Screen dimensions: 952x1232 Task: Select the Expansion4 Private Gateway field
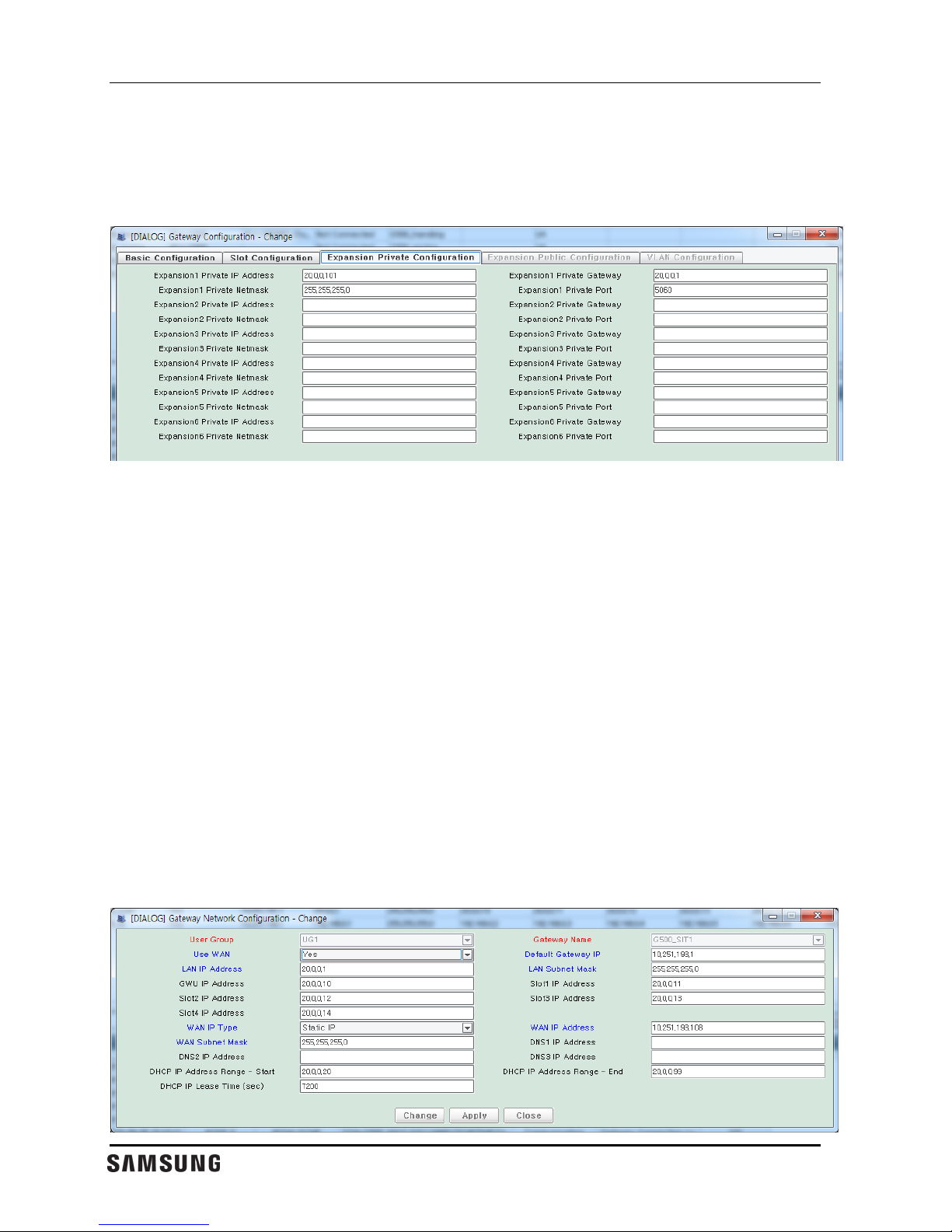pos(741,364)
